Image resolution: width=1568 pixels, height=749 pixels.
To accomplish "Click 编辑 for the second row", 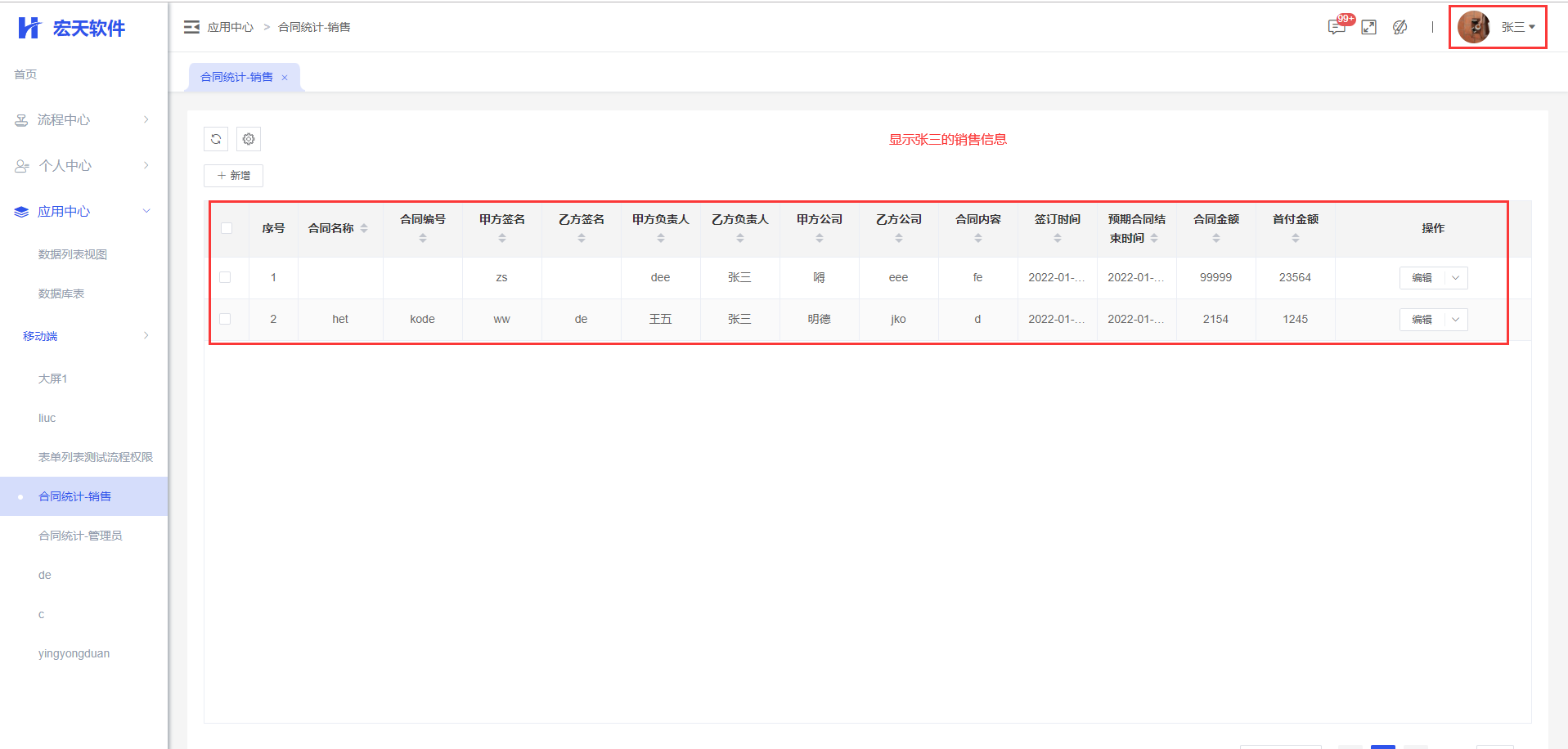I will click(1422, 320).
